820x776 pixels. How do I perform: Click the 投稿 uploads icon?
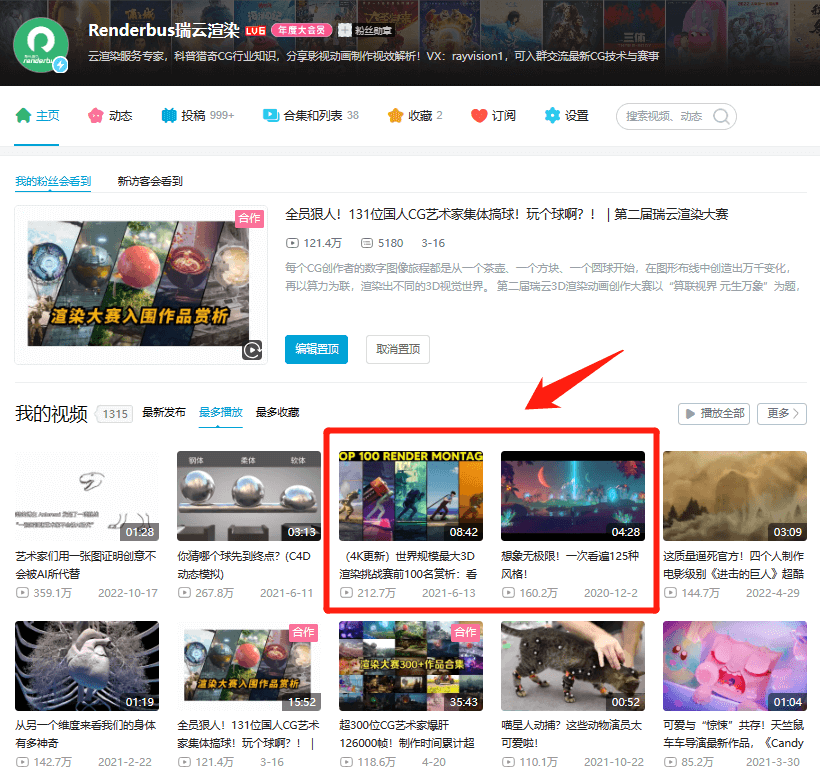169,115
